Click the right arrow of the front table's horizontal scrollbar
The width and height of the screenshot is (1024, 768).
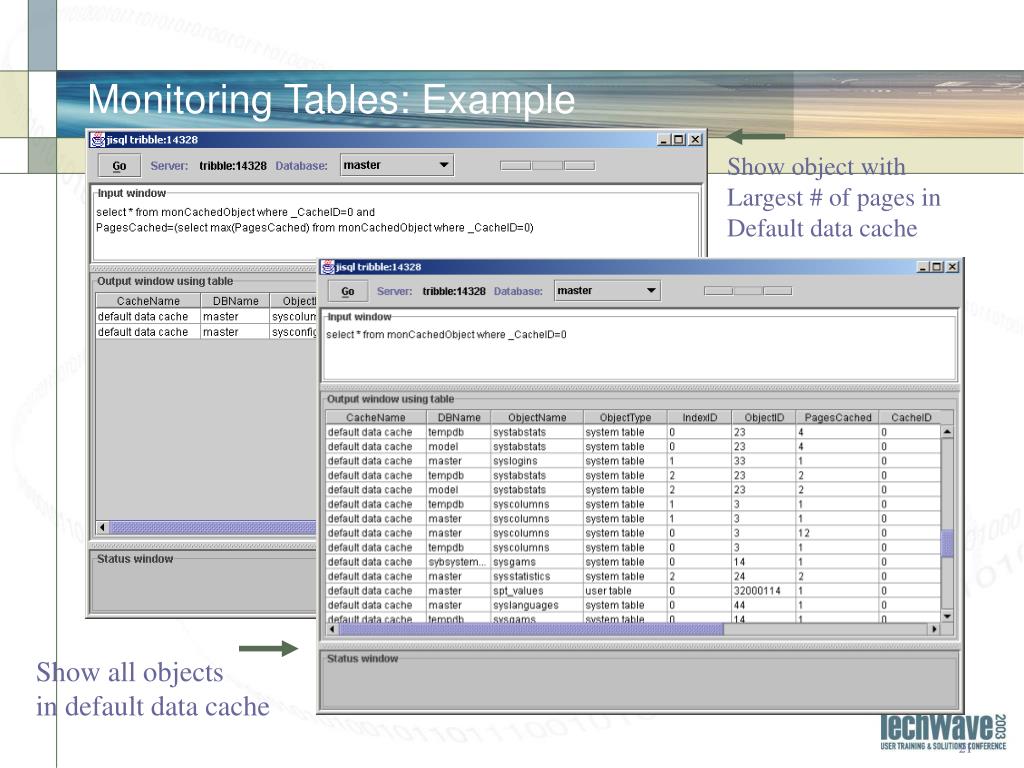(935, 630)
